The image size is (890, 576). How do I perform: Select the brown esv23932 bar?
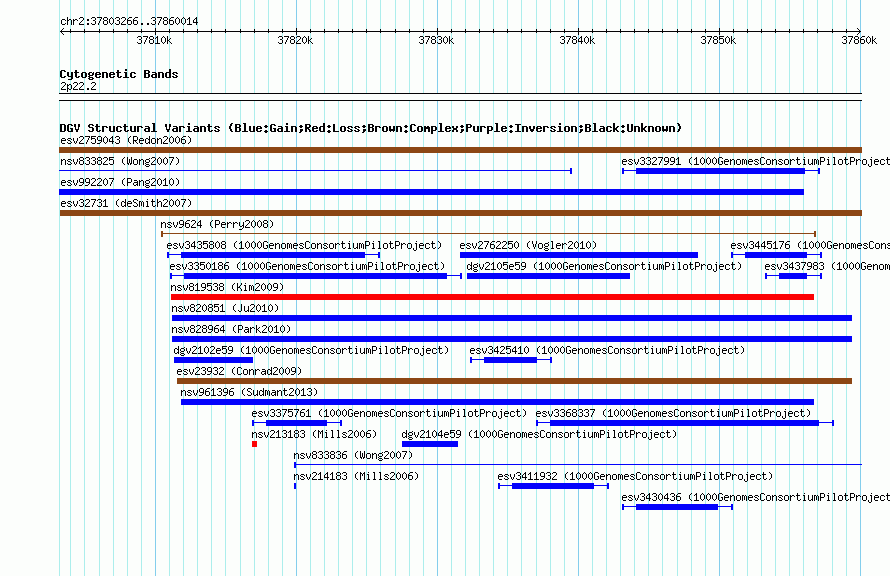[514, 381]
